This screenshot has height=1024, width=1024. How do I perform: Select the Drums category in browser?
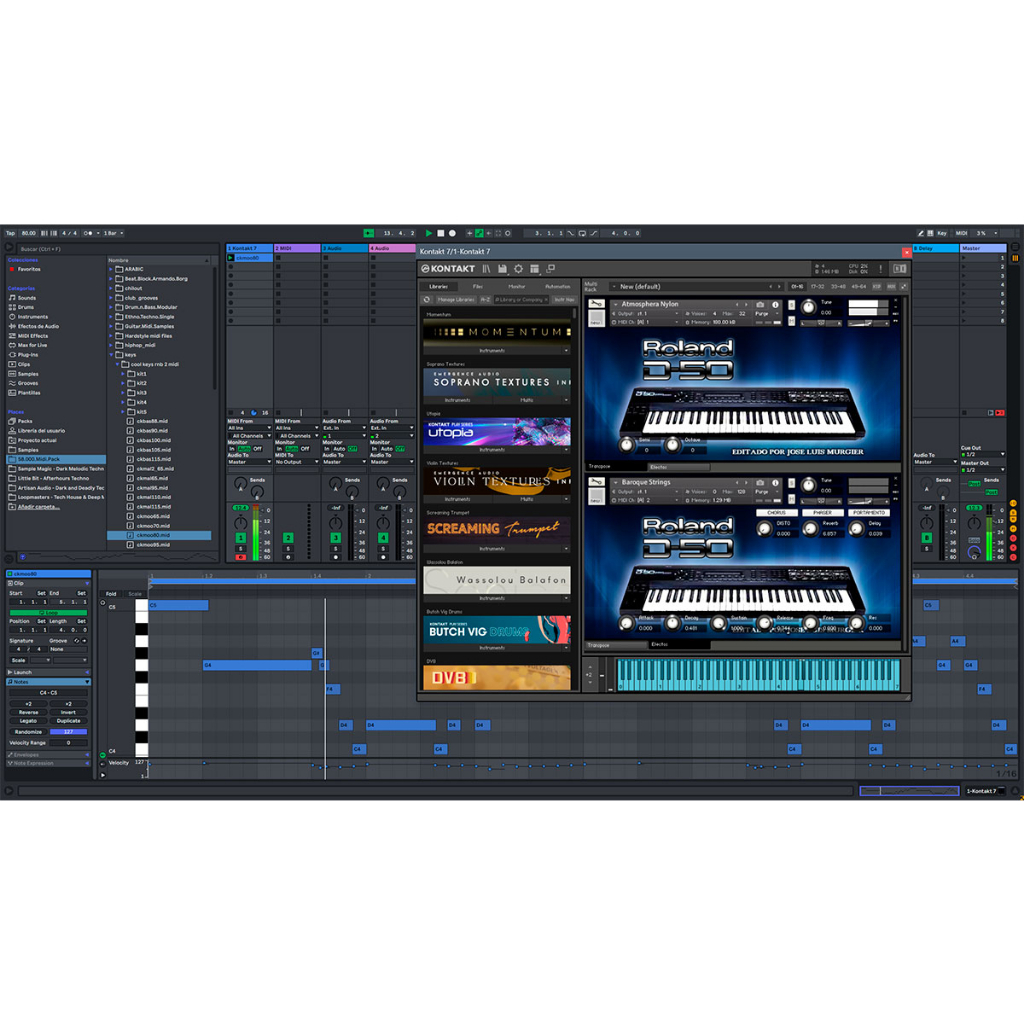(x=25, y=307)
